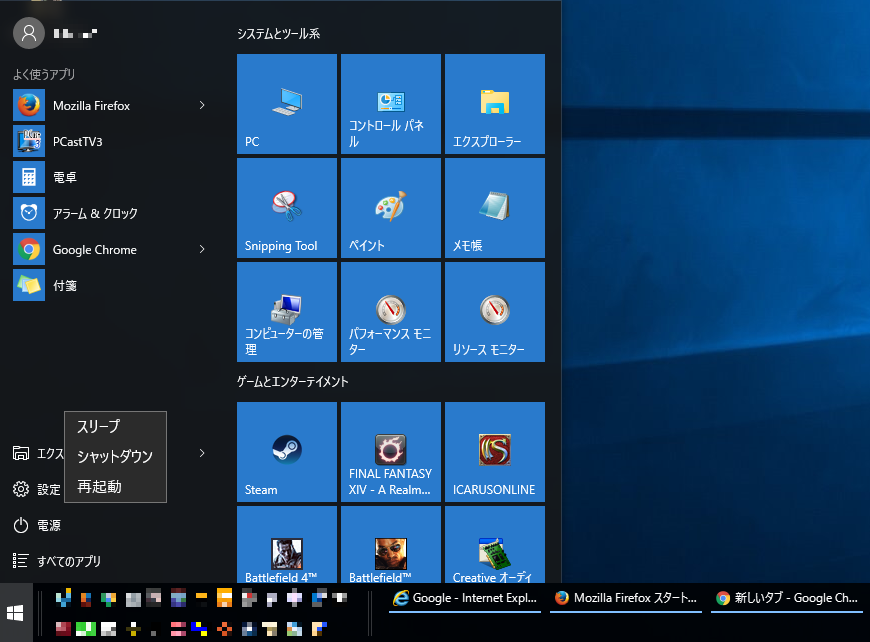The height and width of the screenshot is (642, 870).
Task: Open the PC tile
Action: [x=287, y=104]
